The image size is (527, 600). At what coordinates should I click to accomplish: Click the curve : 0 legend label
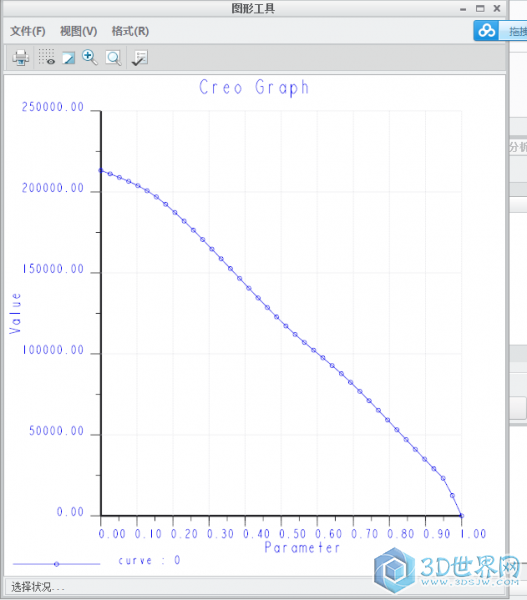[149, 561]
